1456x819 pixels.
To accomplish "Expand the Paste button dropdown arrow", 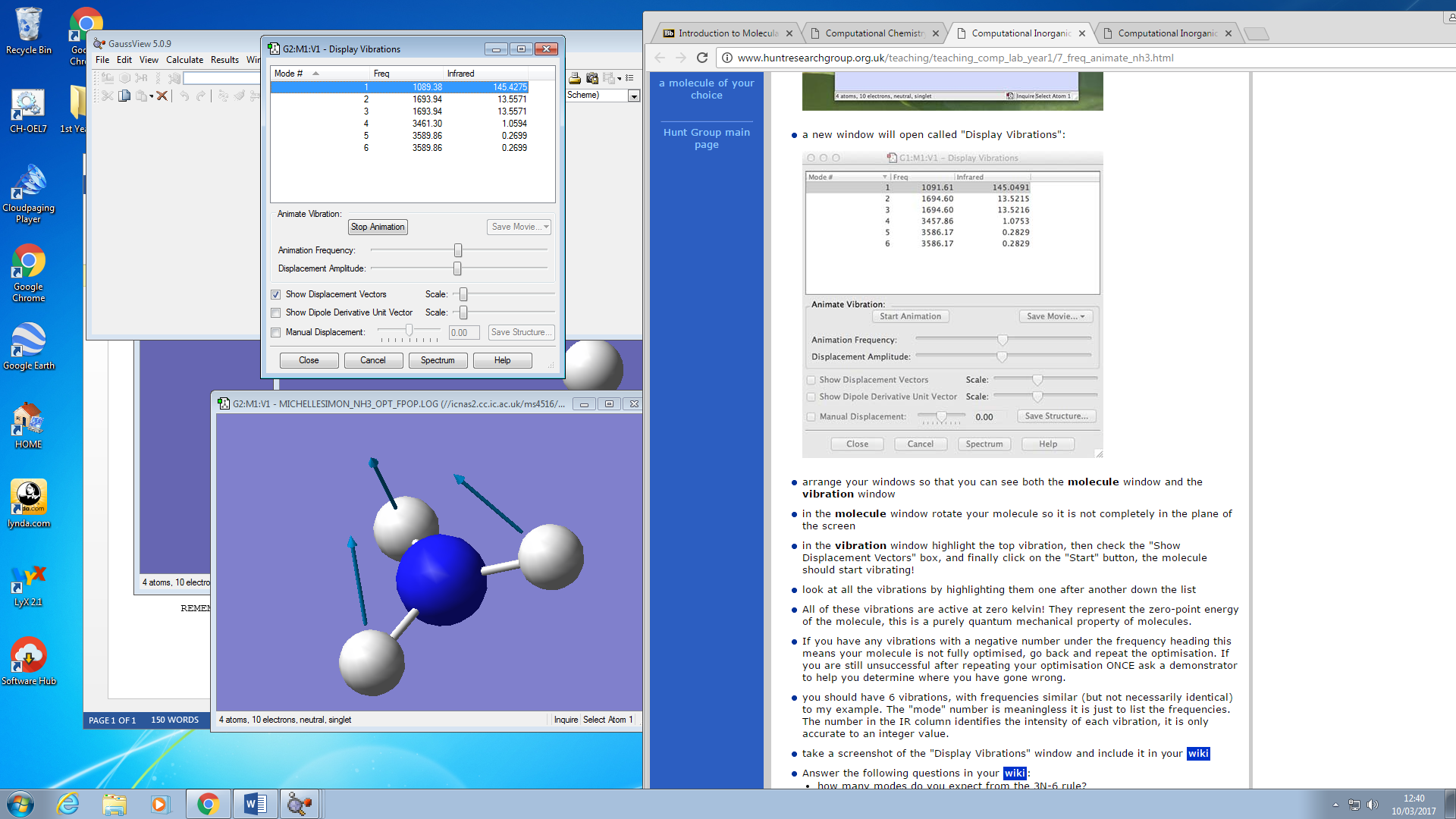I will point(151,96).
